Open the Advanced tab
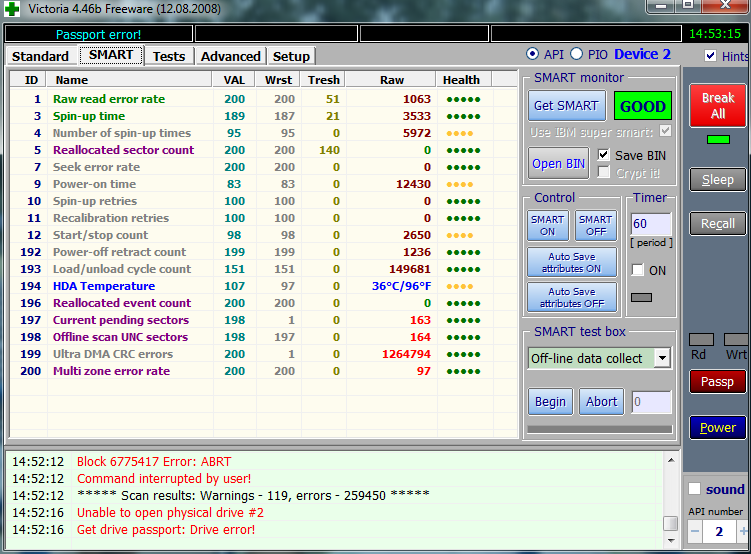 pyautogui.click(x=230, y=56)
